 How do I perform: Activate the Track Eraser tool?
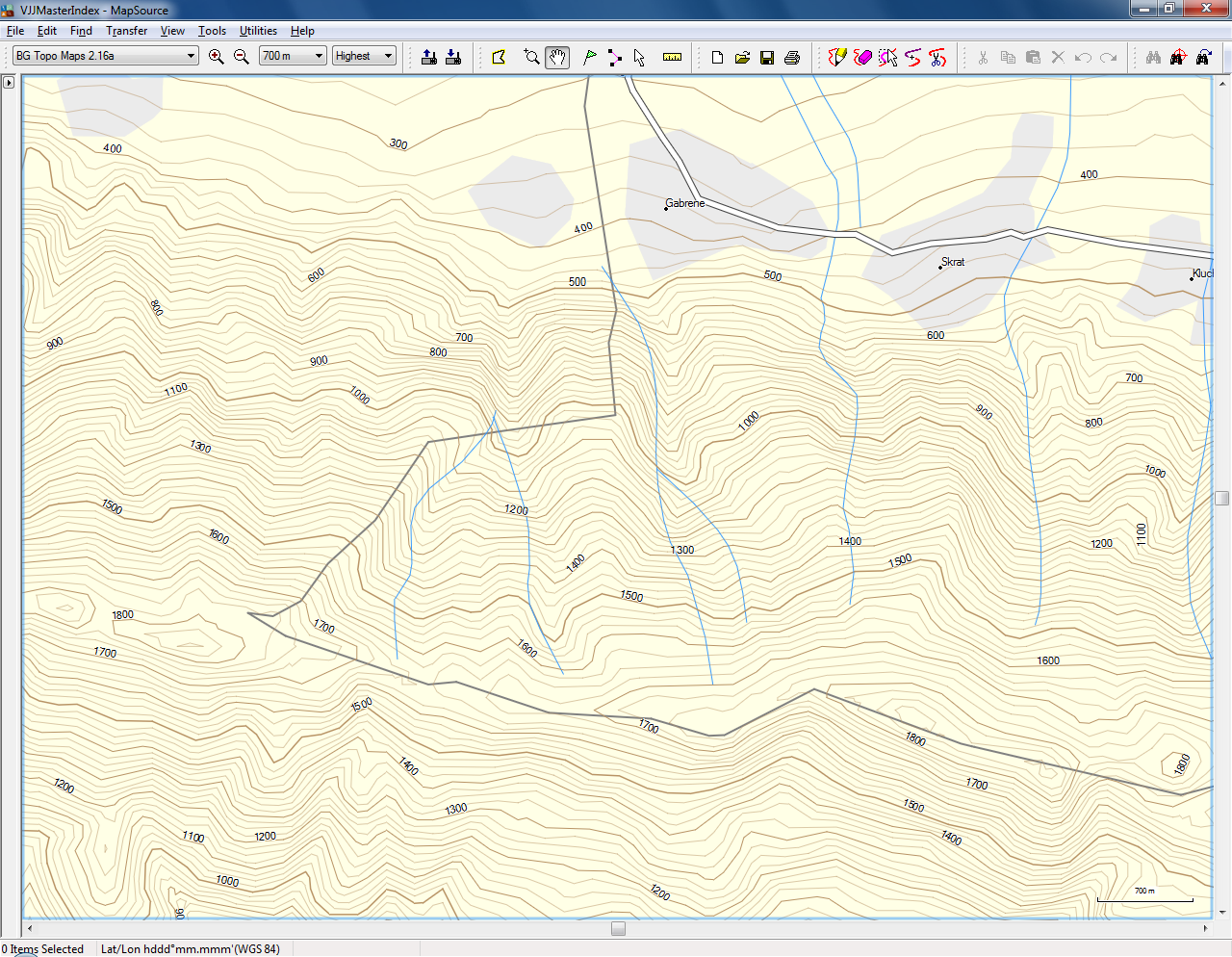862,57
